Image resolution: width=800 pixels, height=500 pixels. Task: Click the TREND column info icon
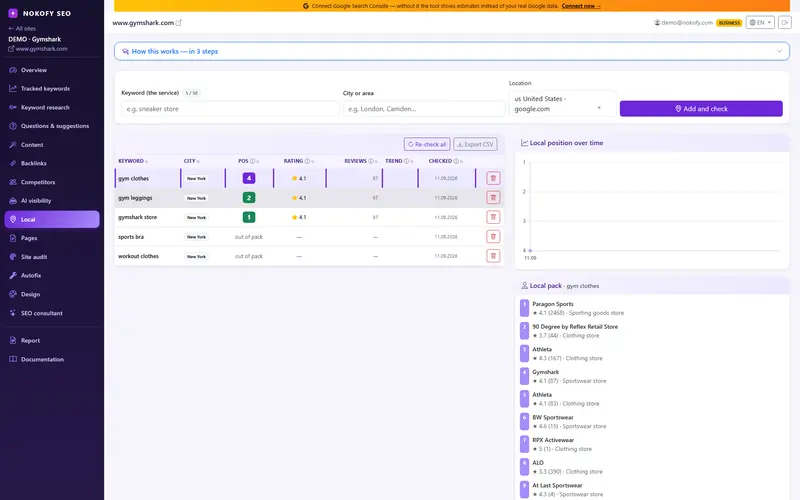pyautogui.click(x=407, y=161)
